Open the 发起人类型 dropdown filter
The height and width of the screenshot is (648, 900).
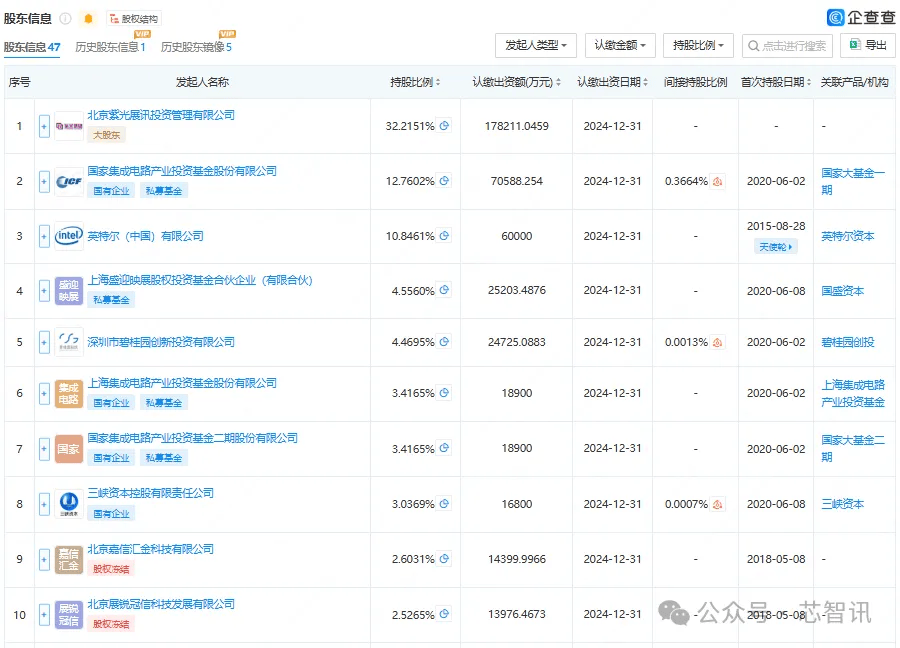(536, 45)
